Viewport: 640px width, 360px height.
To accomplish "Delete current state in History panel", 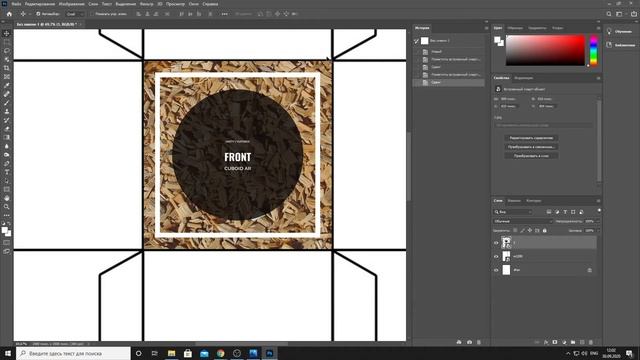I will [479, 342].
